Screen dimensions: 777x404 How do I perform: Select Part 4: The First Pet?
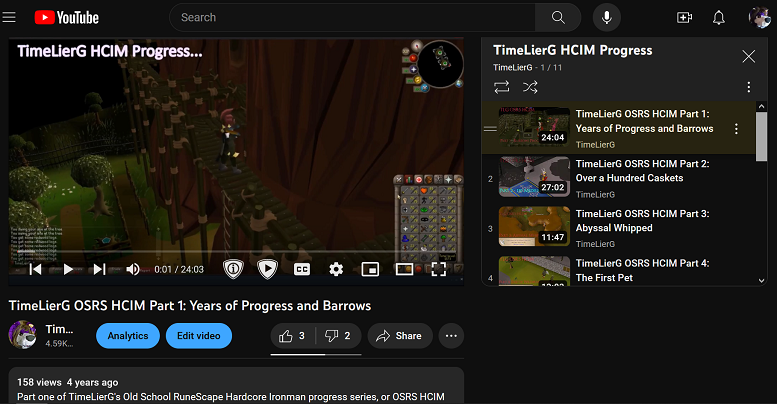tap(642, 270)
